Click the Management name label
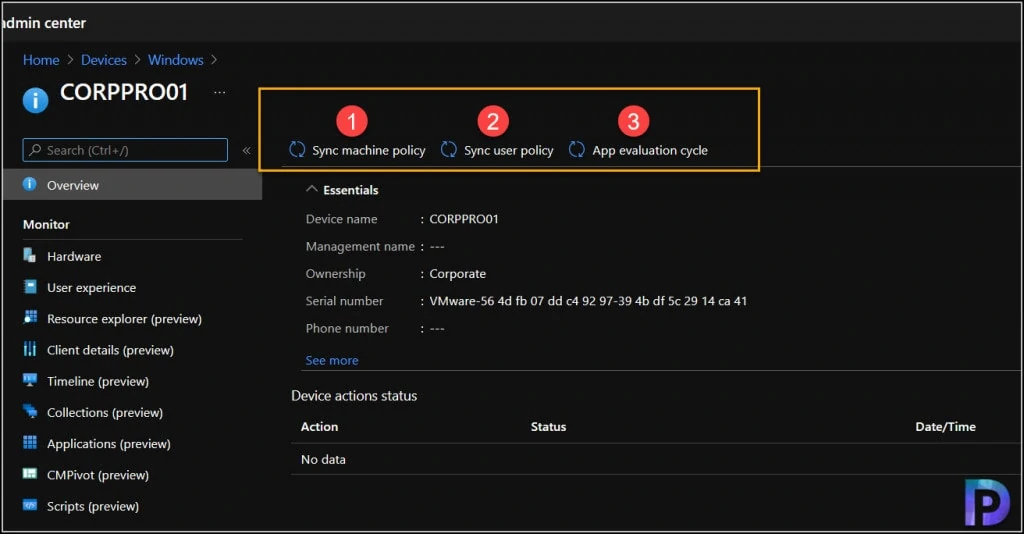The width and height of the screenshot is (1024, 534). coord(360,247)
